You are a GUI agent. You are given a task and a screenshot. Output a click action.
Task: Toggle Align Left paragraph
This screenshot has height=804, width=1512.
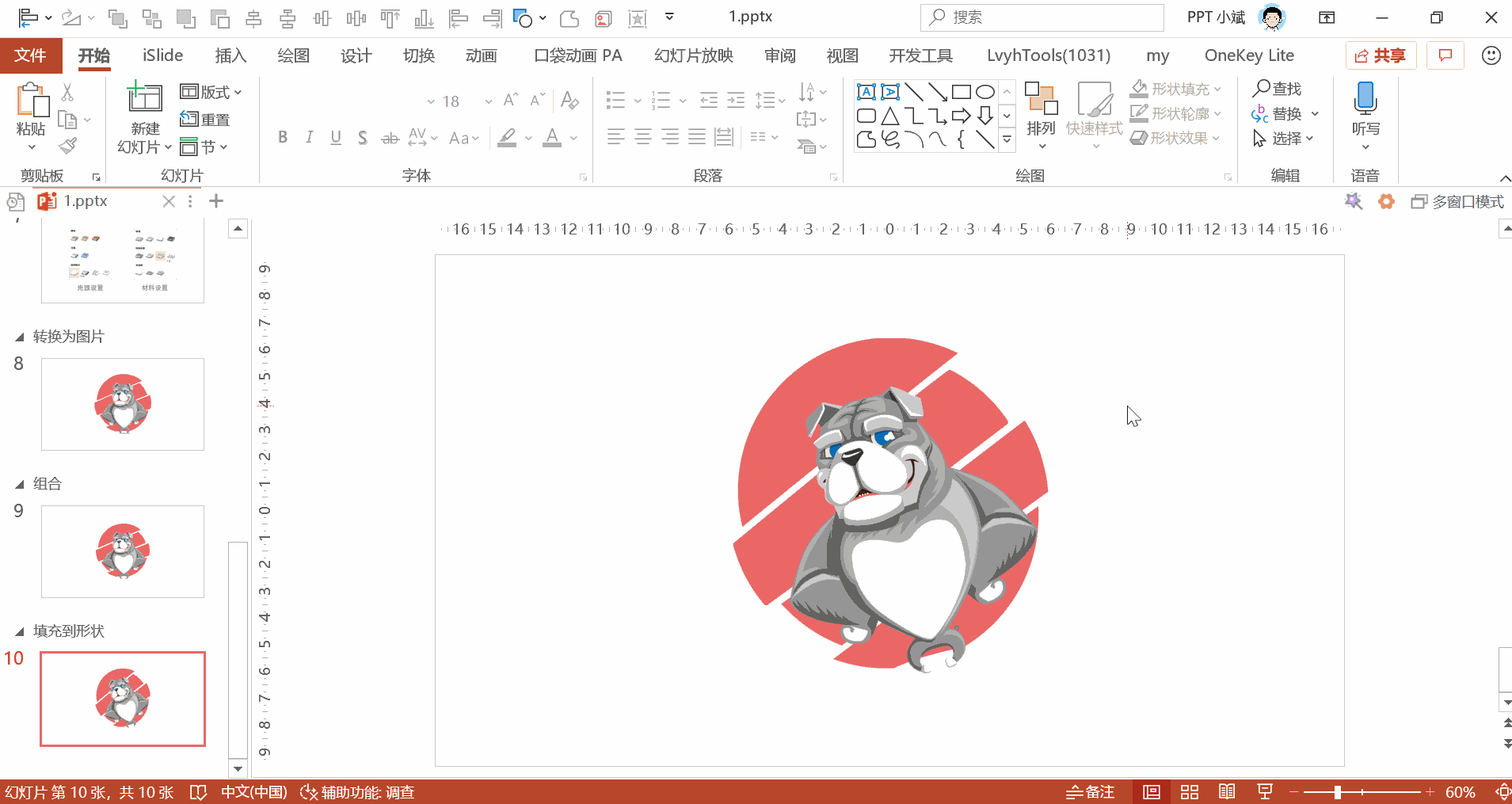click(x=615, y=138)
